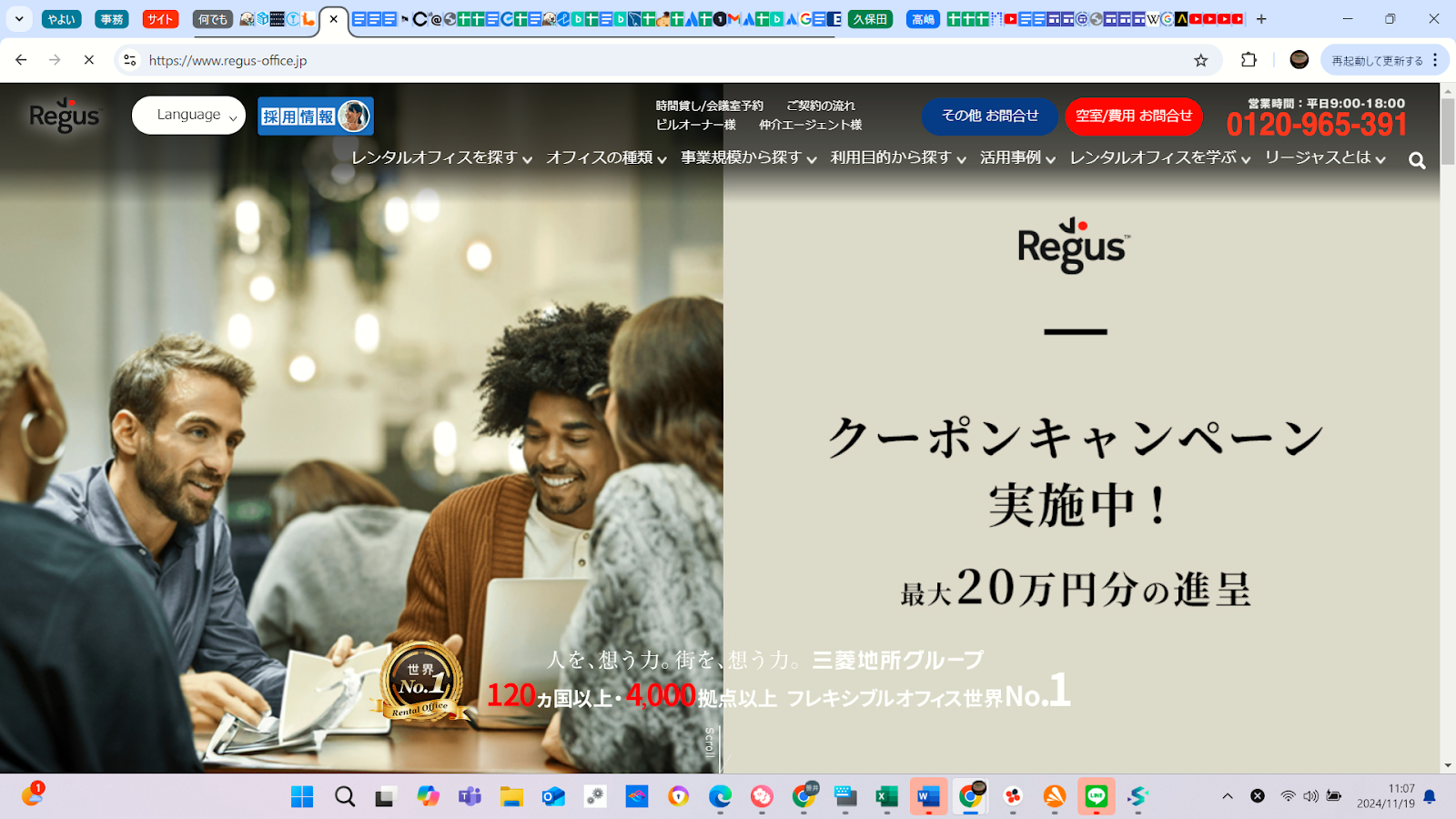Screen dimensions: 1456x819
Task: Click 空室/費用 お問合せ red button
Action: point(1134,116)
